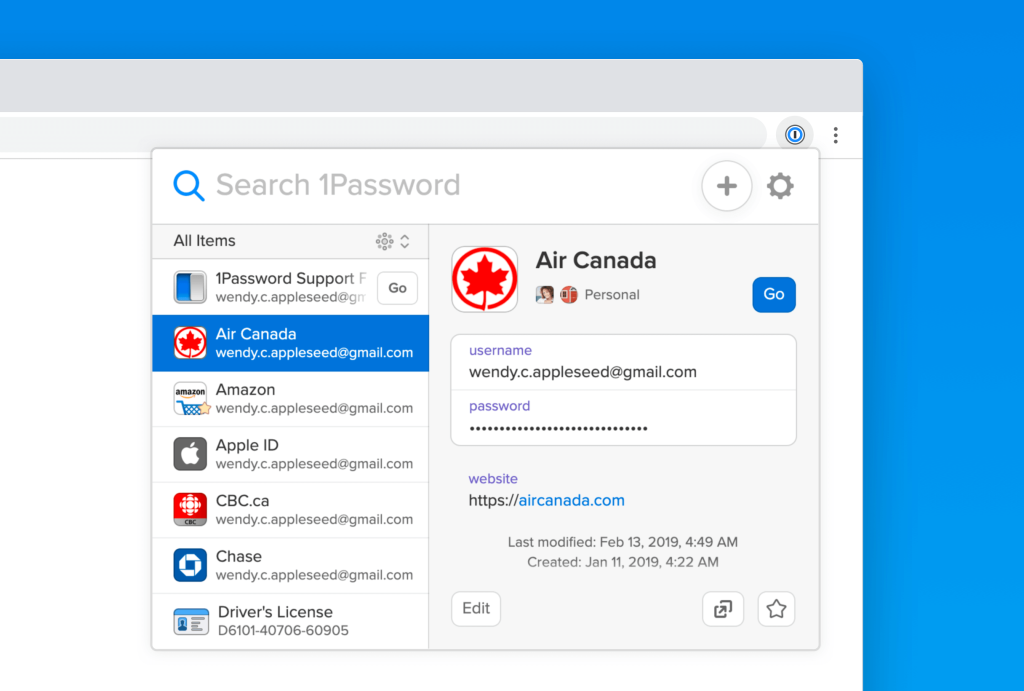Select the CBC.ca list item
1024x691 pixels.
pyautogui.click(x=291, y=509)
